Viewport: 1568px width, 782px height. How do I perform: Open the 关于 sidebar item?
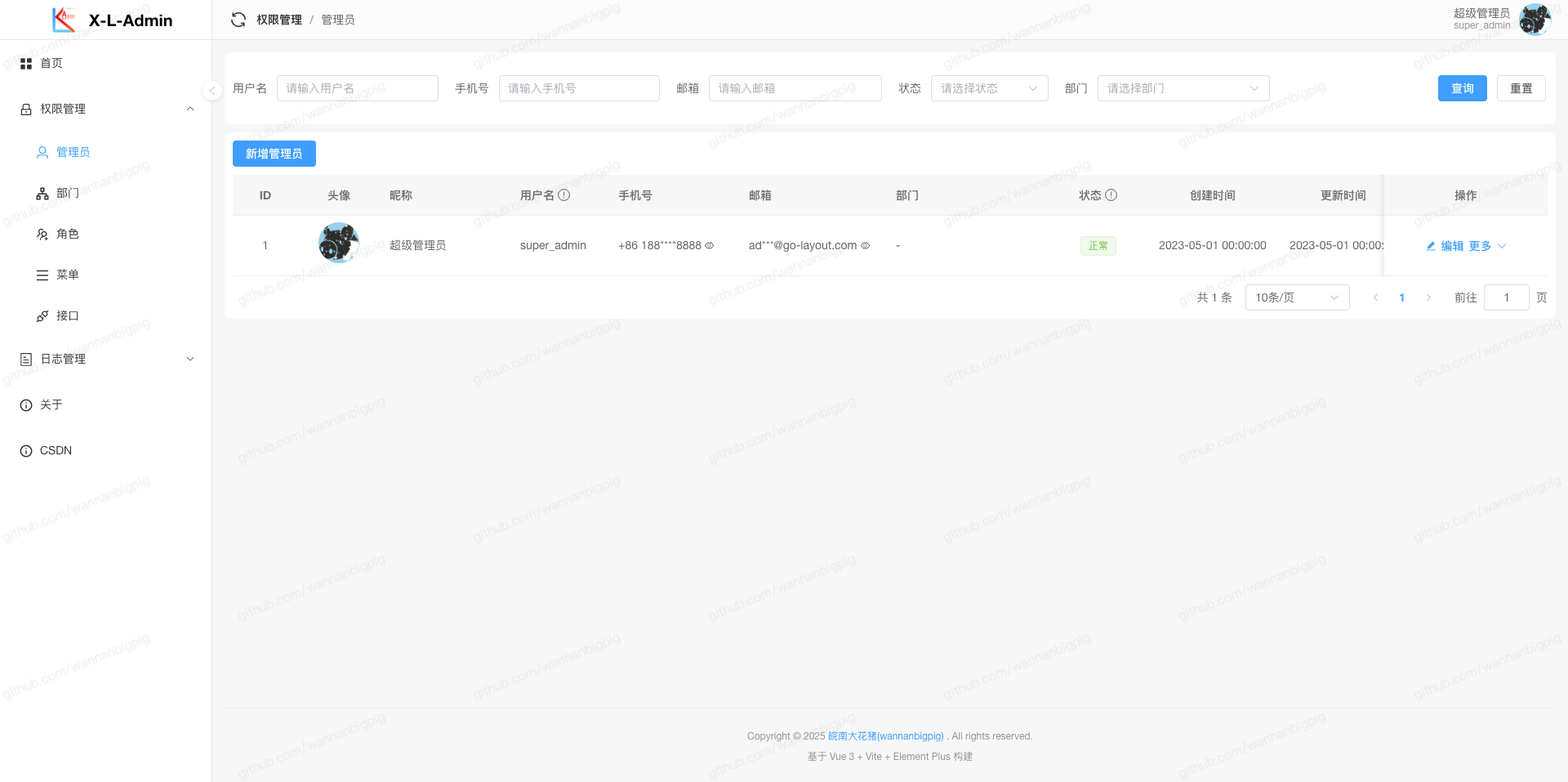pos(106,404)
